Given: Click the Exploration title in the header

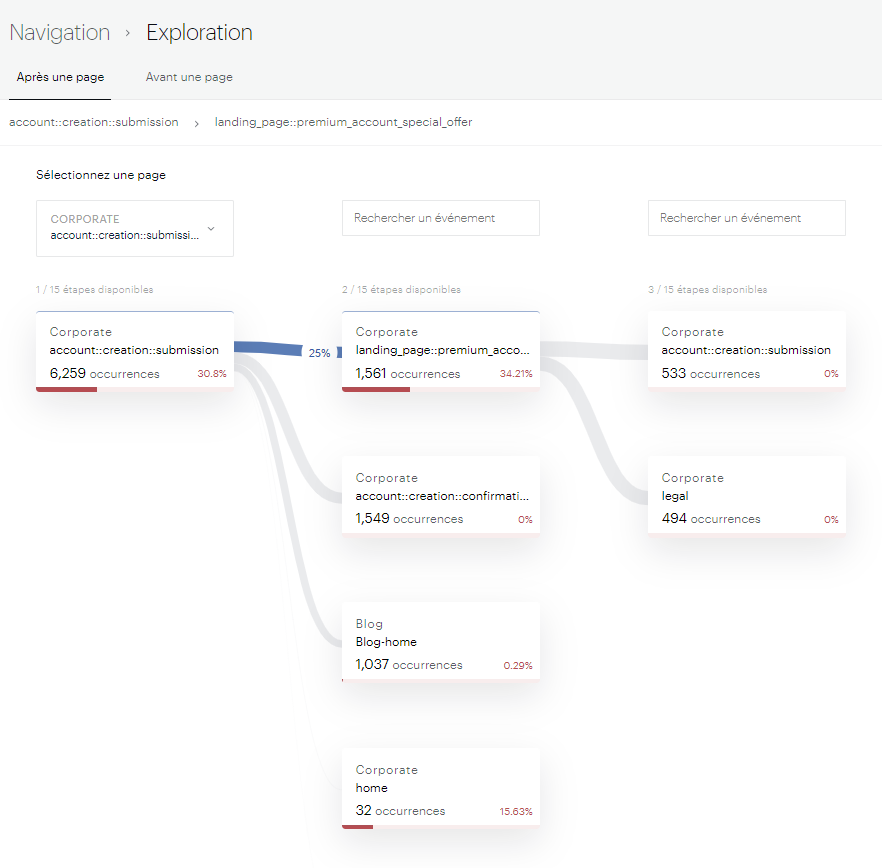Looking at the screenshot, I should point(199,32).
